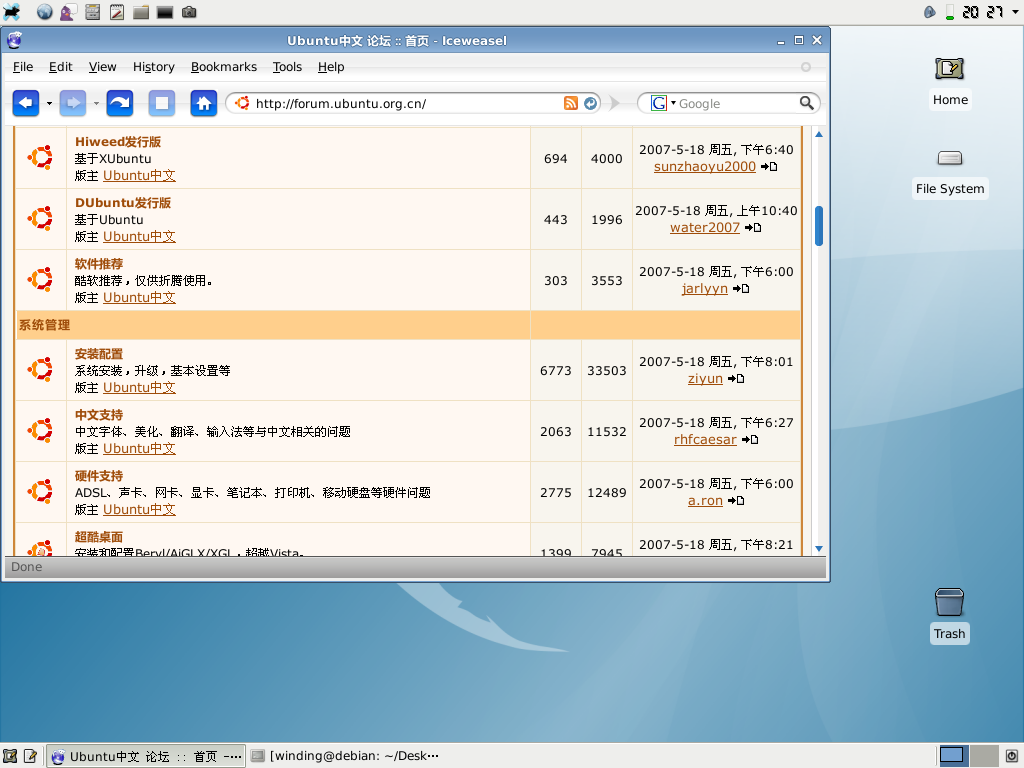Go back using the blue Back arrow
1024x768 pixels.
[x=26, y=103]
